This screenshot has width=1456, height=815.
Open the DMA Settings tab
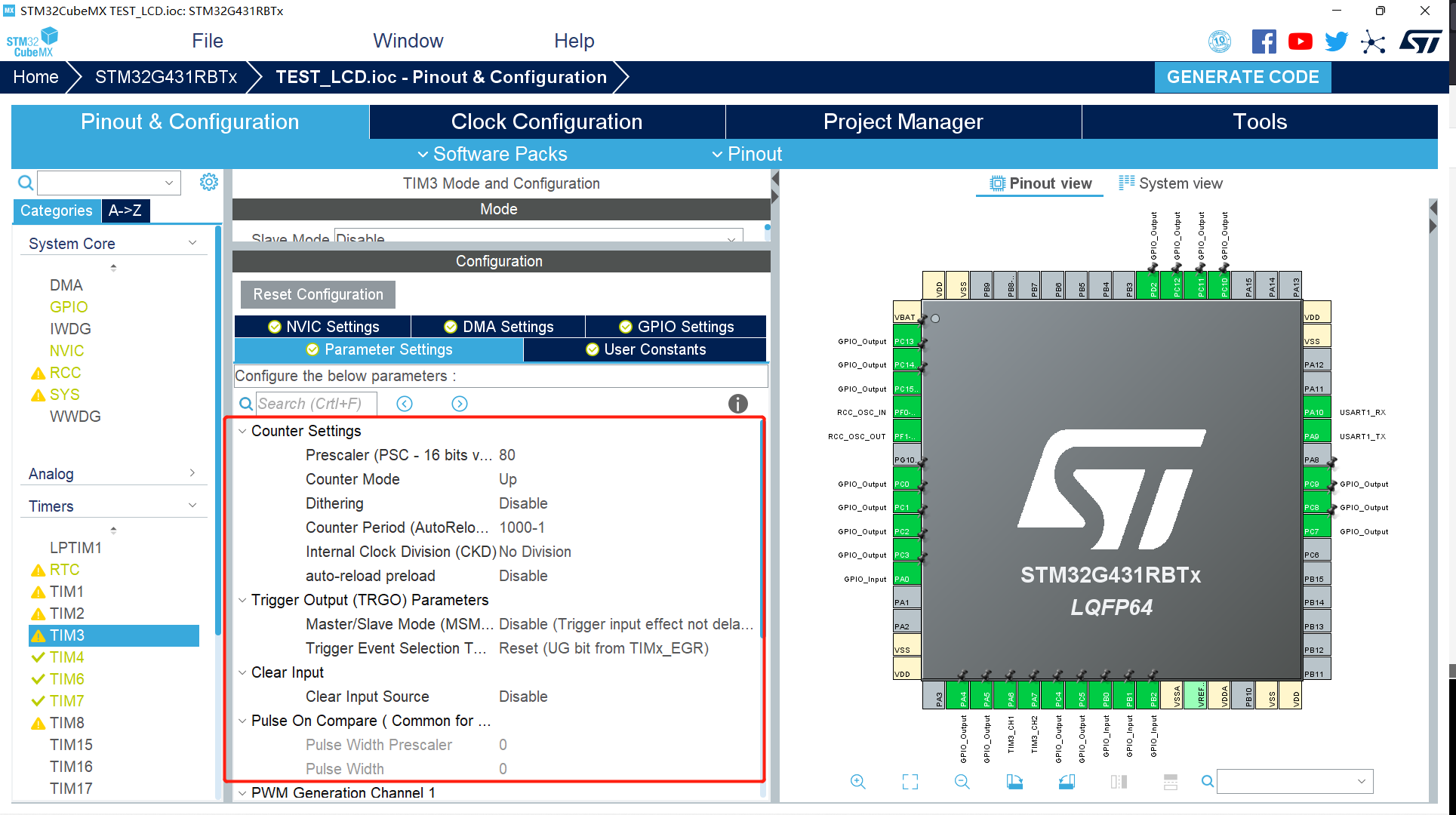point(498,327)
